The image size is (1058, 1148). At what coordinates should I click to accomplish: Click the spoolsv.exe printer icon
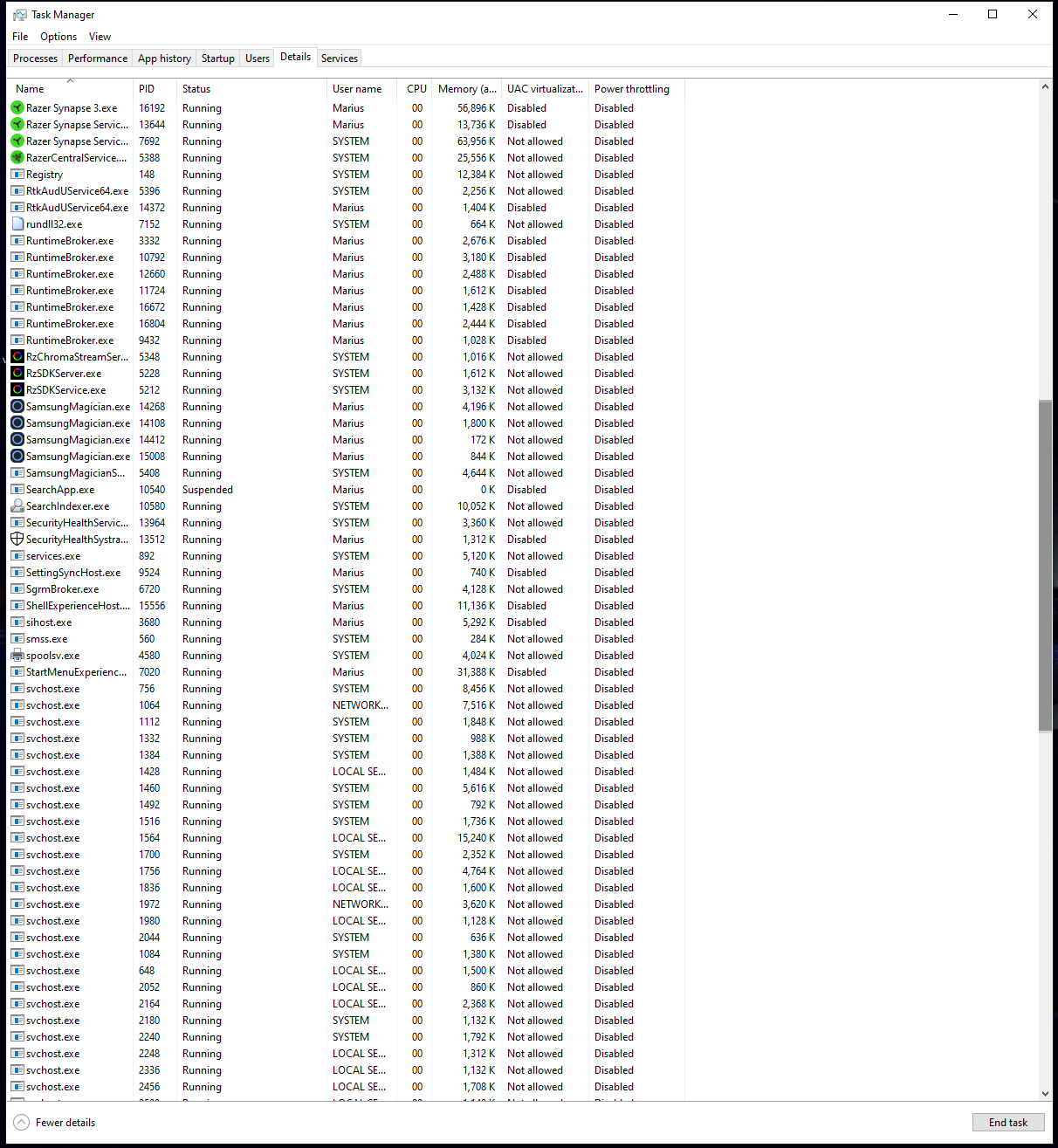(x=17, y=656)
